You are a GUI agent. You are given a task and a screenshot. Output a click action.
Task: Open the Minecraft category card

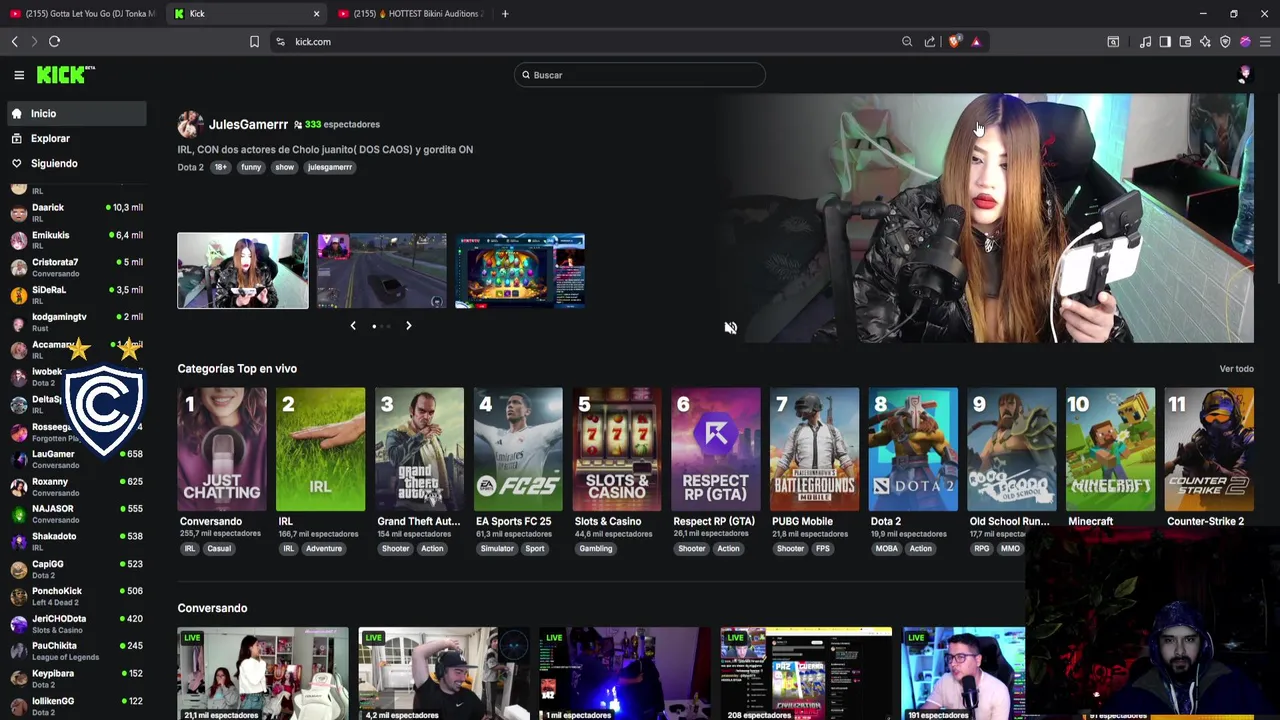coord(1110,449)
